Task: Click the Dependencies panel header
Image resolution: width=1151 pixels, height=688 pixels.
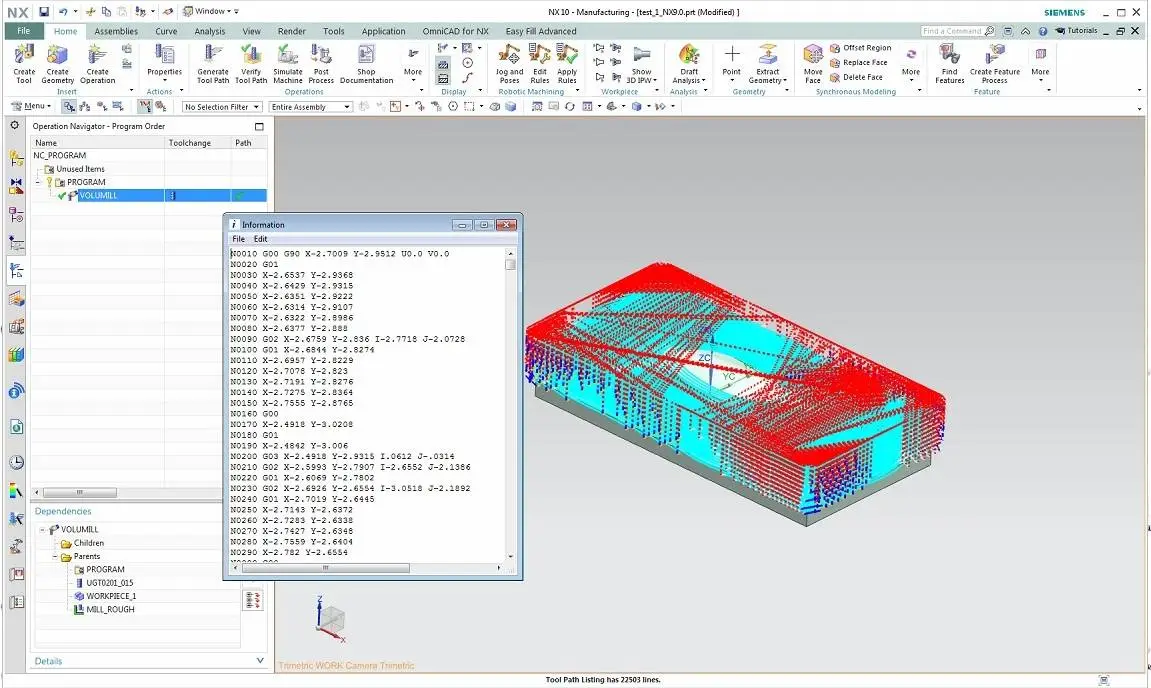Action: pyautogui.click(x=63, y=511)
